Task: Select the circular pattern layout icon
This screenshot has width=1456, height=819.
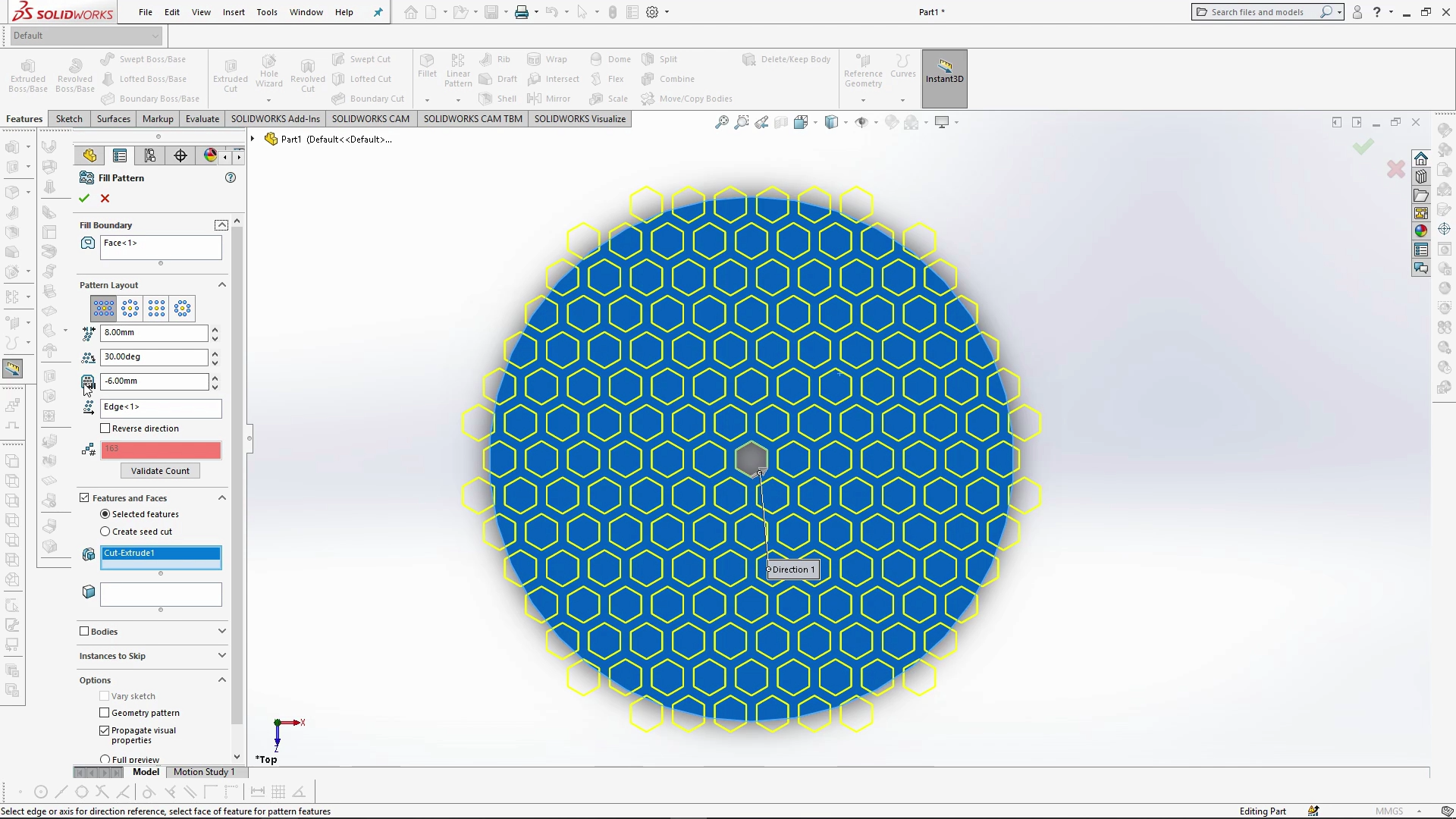Action: point(130,308)
